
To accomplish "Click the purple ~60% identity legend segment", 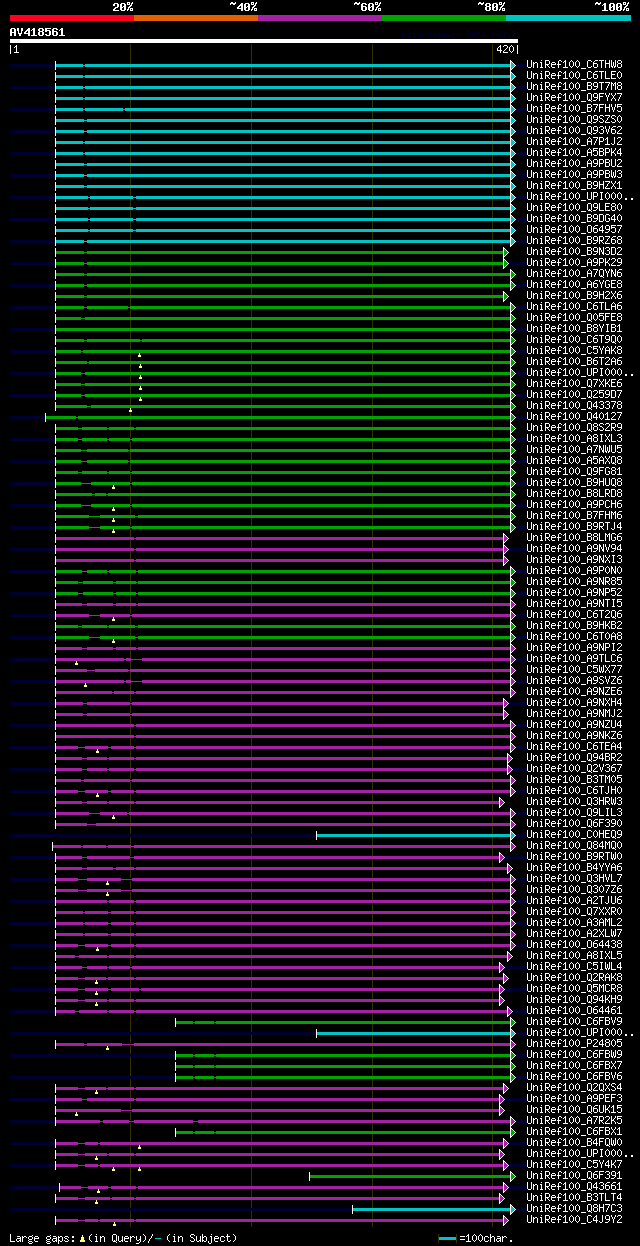I will click(x=320, y=18).
